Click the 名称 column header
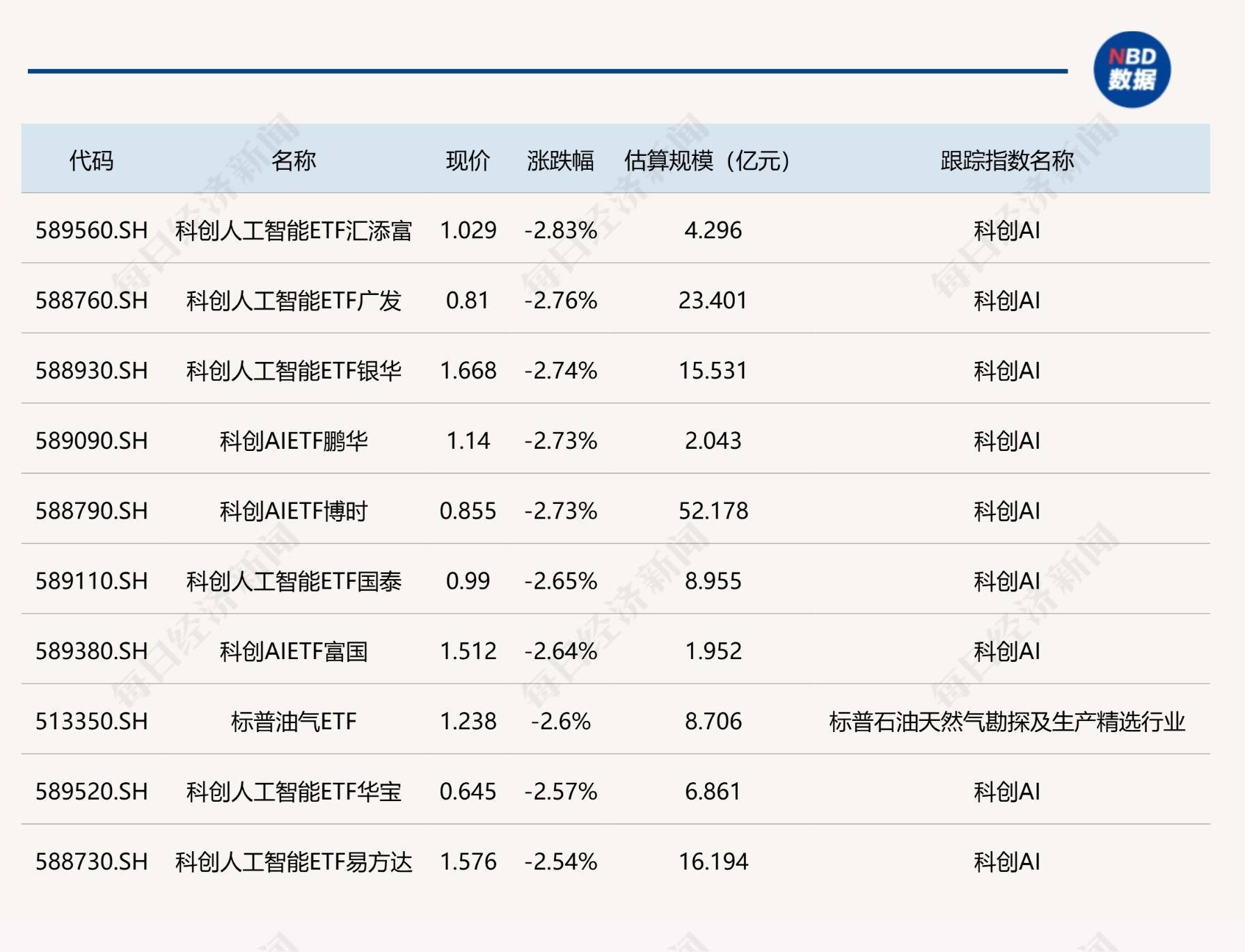This screenshot has height=952, width=1245. coord(293,161)
